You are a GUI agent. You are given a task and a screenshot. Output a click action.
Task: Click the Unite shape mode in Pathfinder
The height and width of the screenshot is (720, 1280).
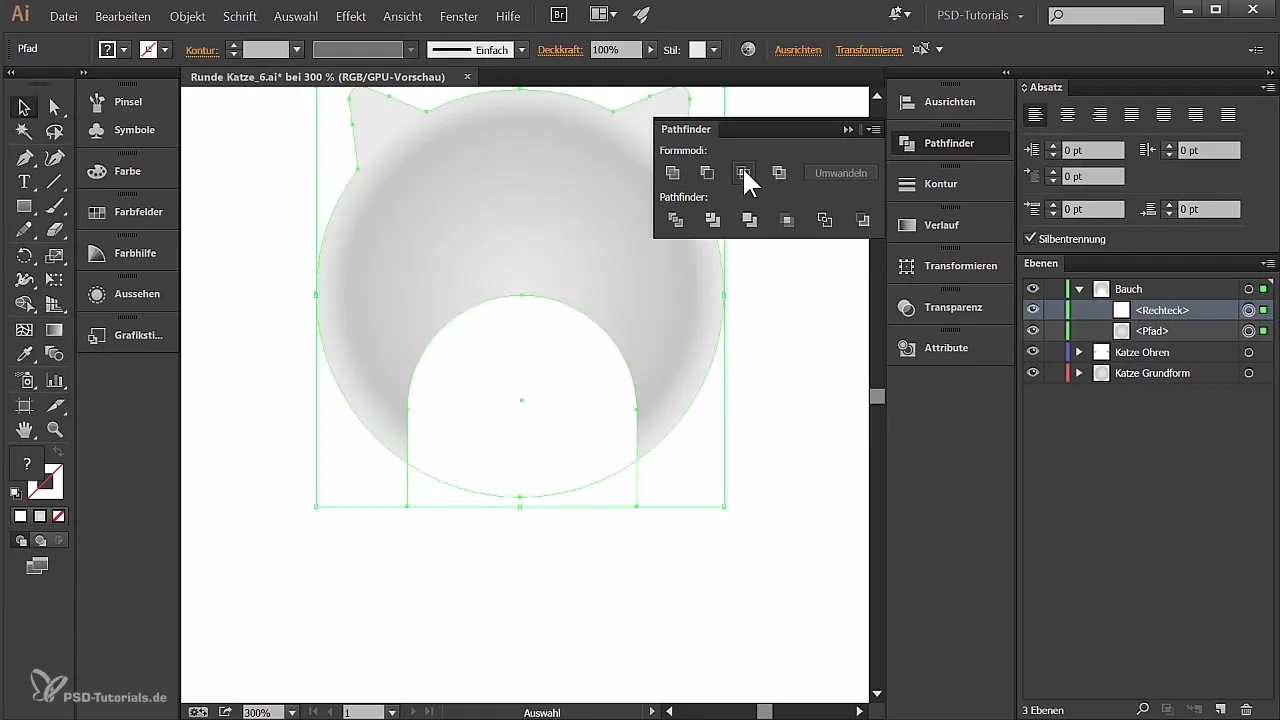673,173
